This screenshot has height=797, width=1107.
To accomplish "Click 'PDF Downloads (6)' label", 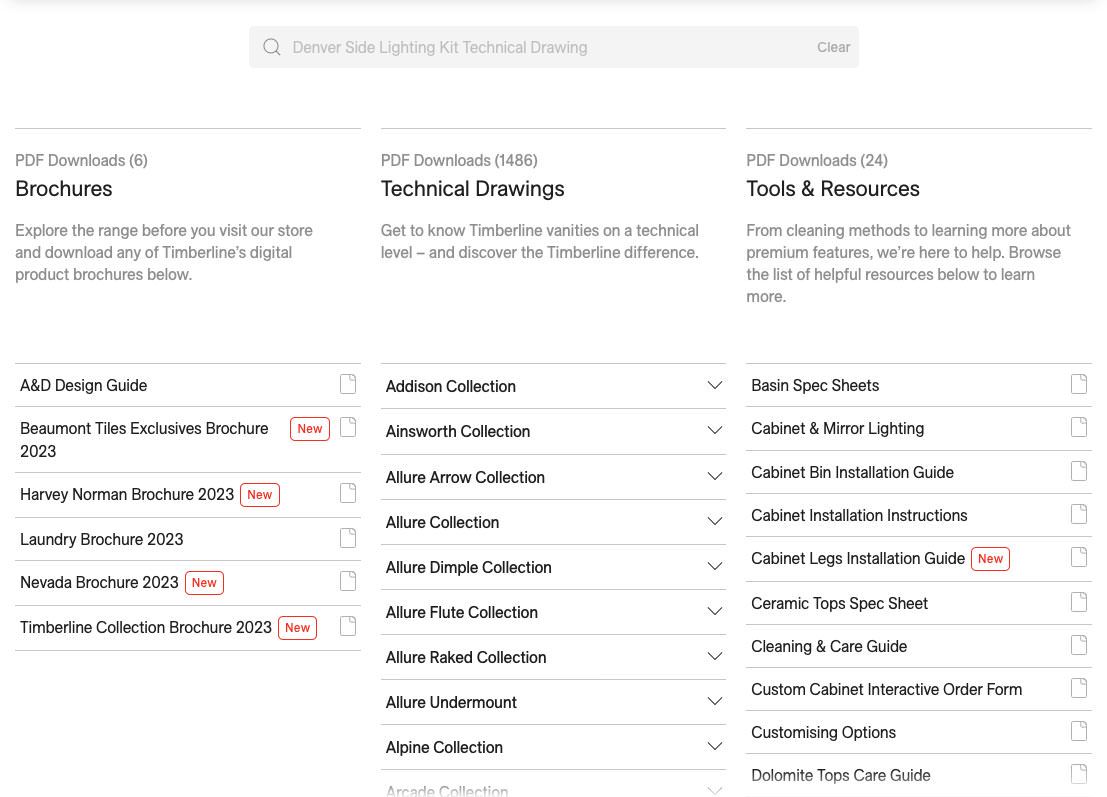I will (81, 160).
